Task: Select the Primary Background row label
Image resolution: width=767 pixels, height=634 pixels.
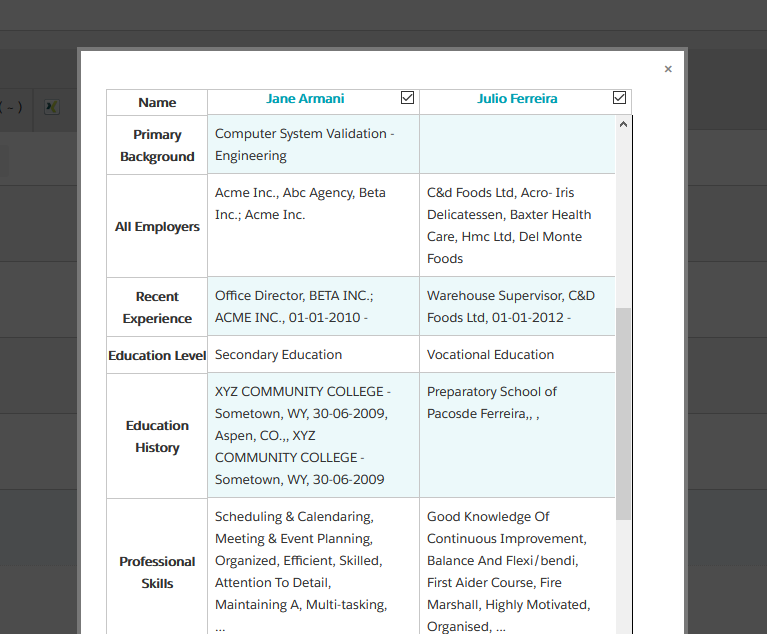Action: [157, 146]
